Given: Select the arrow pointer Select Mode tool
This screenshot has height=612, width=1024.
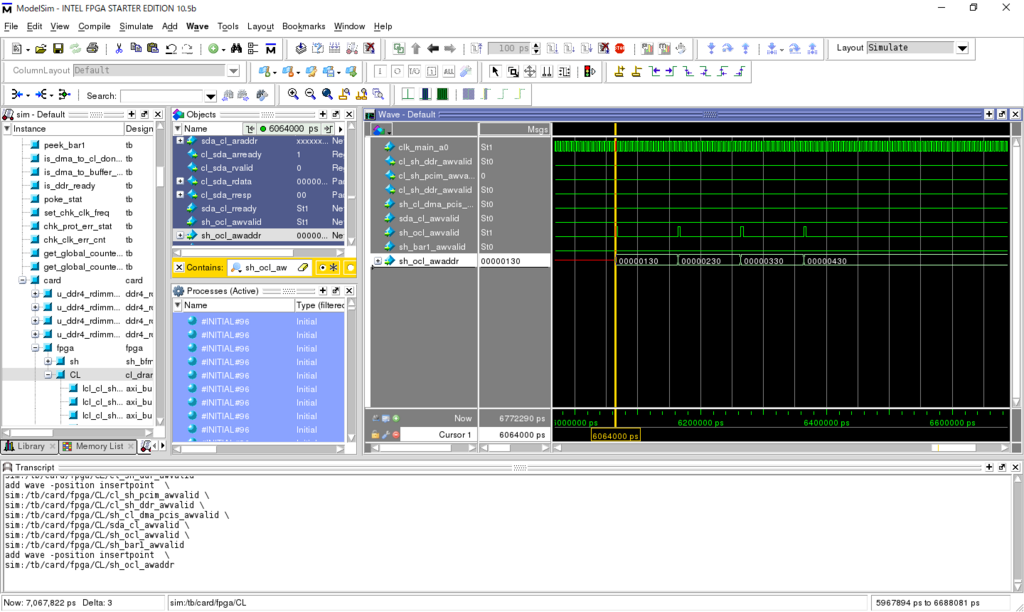Looking at the screenshot, I should (x=495, y=71).
